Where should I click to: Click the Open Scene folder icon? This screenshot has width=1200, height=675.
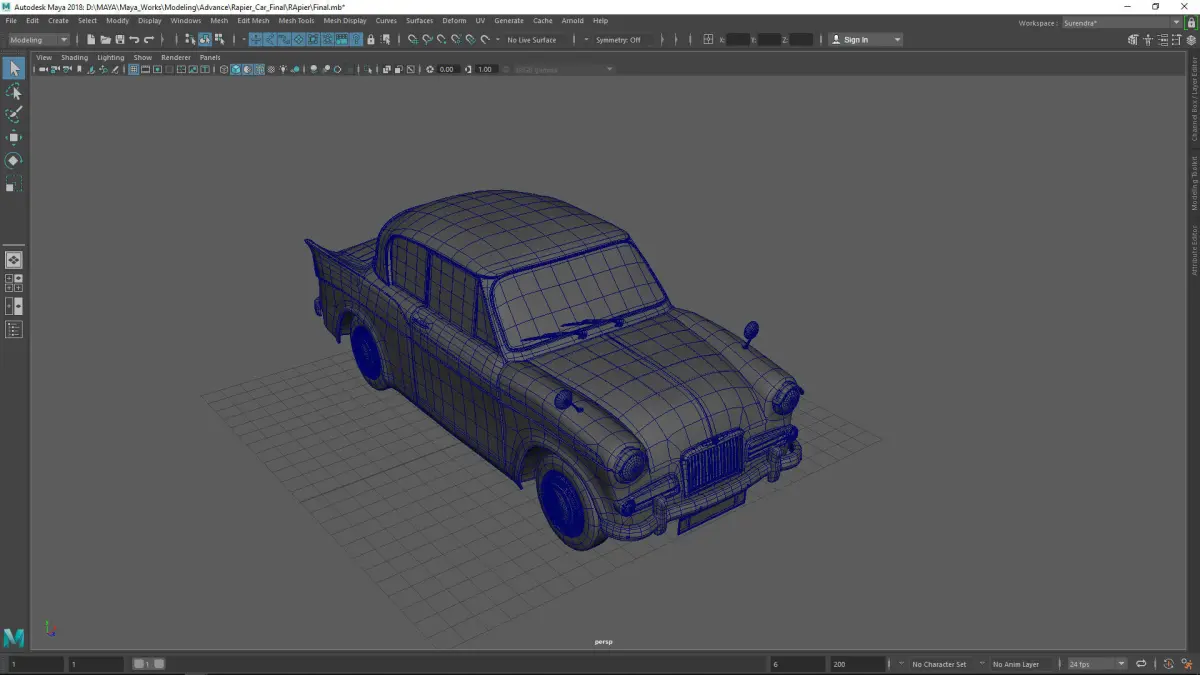pyautogui.click(x=105, y=40)
